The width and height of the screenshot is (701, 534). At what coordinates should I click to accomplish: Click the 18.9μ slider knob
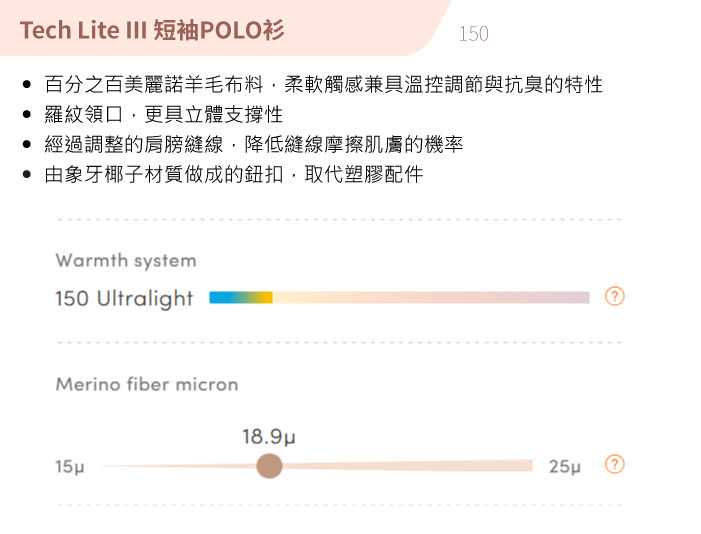click(x=269, y=466)
